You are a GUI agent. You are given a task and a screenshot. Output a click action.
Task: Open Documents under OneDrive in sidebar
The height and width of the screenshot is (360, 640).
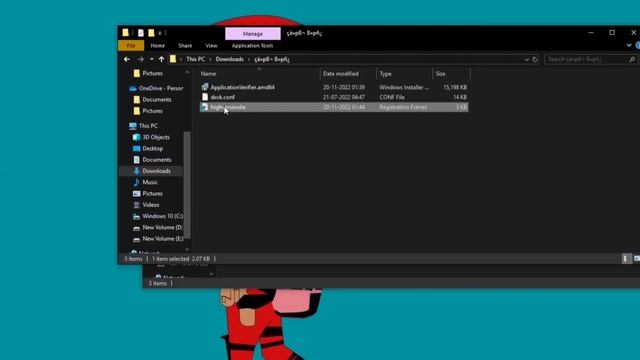click(157, 100)
